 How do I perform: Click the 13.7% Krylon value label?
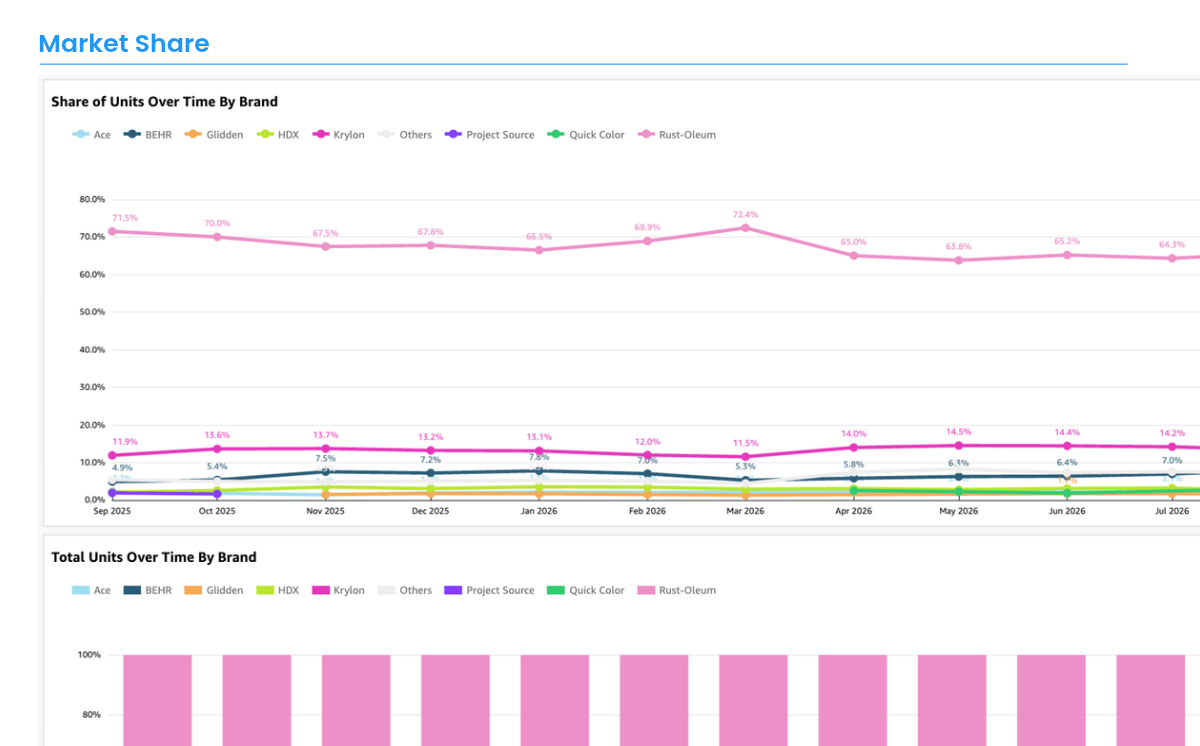point(325,435)
